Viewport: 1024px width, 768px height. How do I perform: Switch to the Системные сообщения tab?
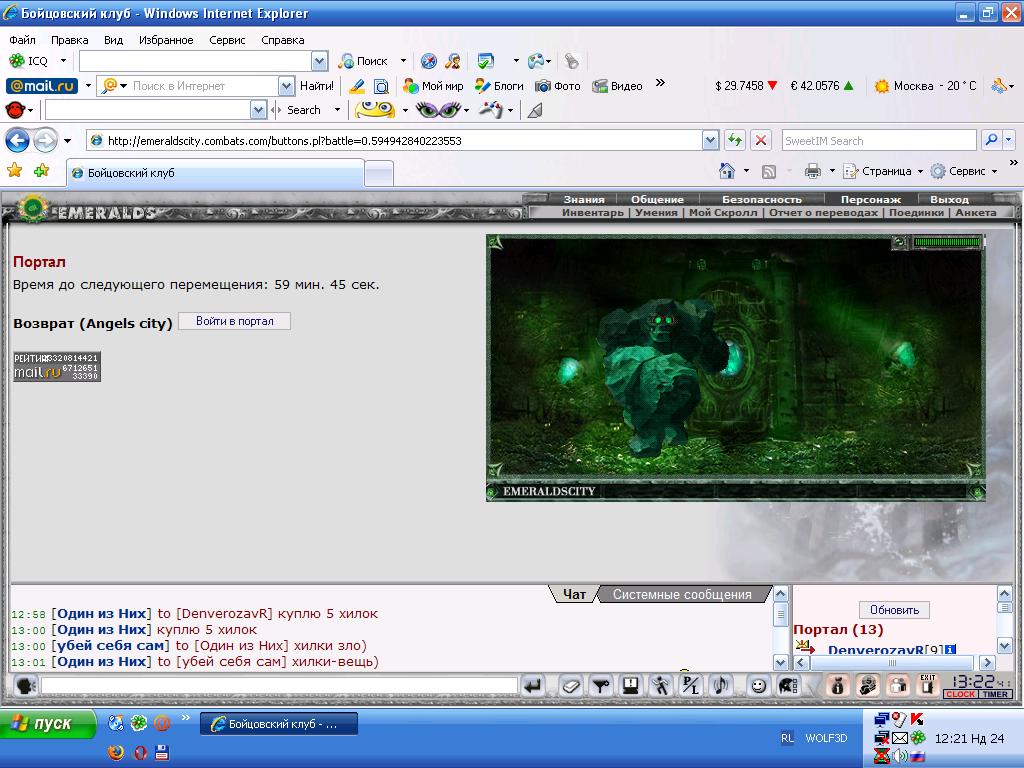tap(682, 594)
